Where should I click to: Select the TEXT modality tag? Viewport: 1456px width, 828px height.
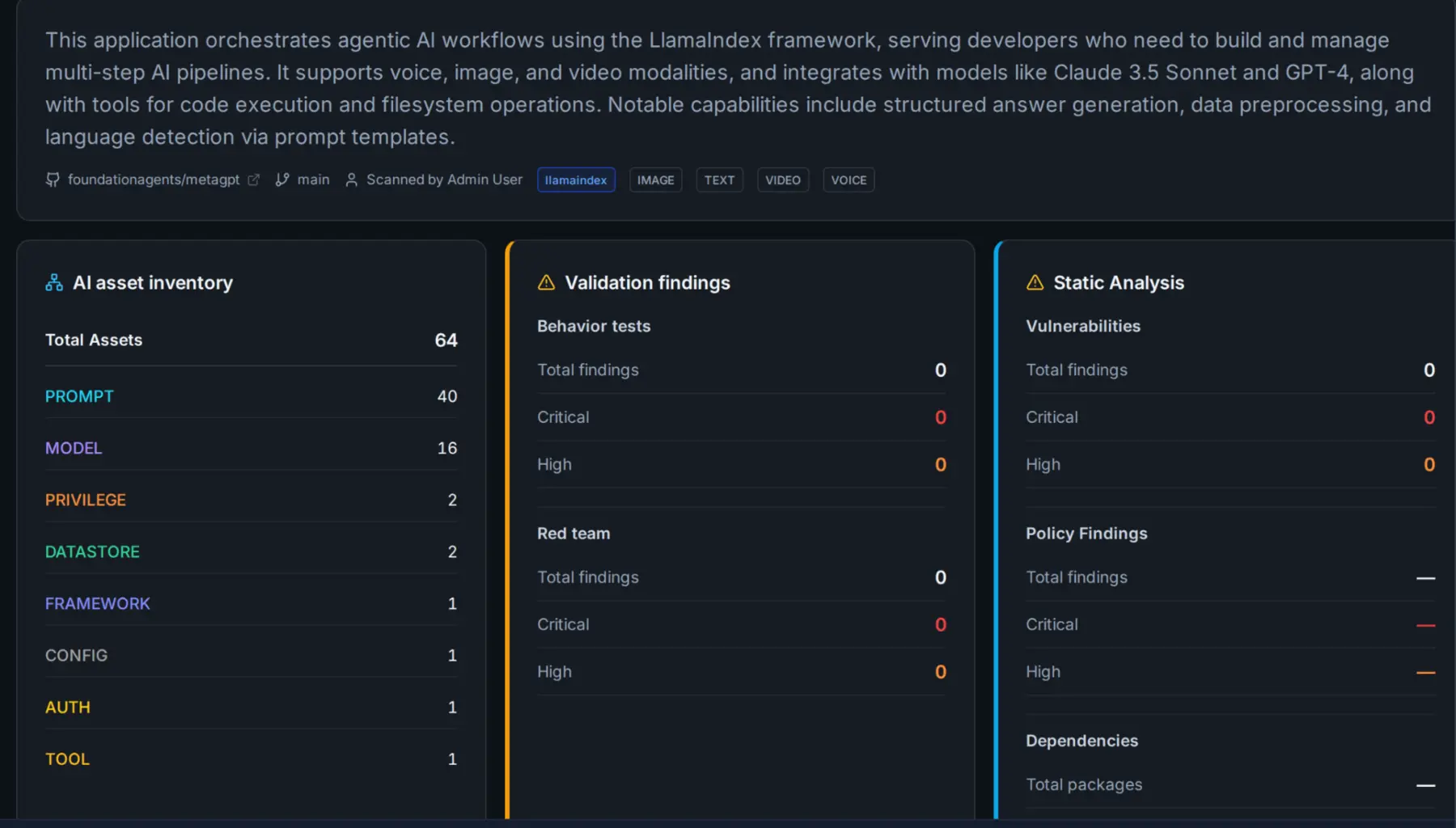click(x=719, y=180)
